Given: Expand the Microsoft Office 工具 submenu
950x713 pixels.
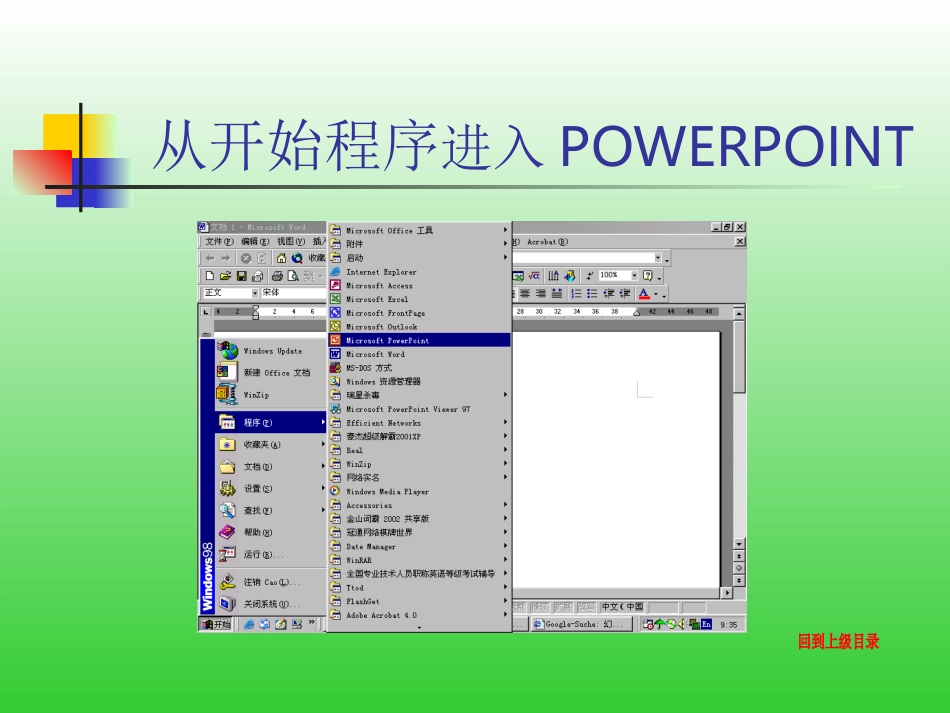Looking at the screenshot, I should click(419, 230).
